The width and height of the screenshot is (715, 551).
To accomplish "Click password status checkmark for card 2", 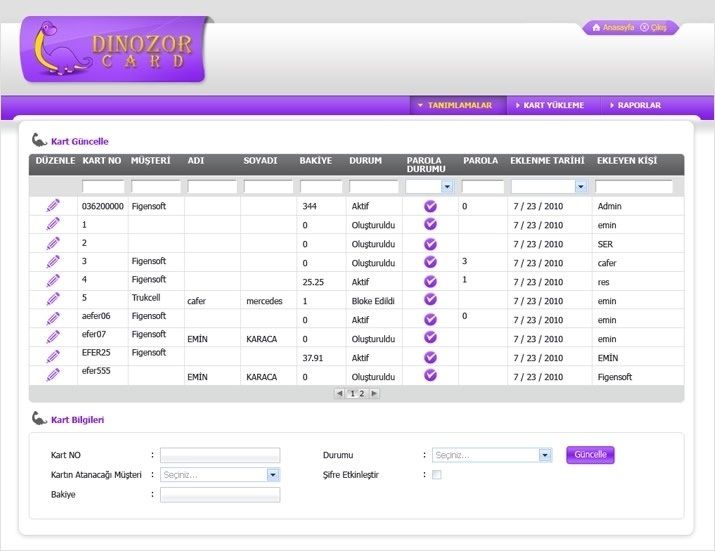I will [x=430, y=244].
